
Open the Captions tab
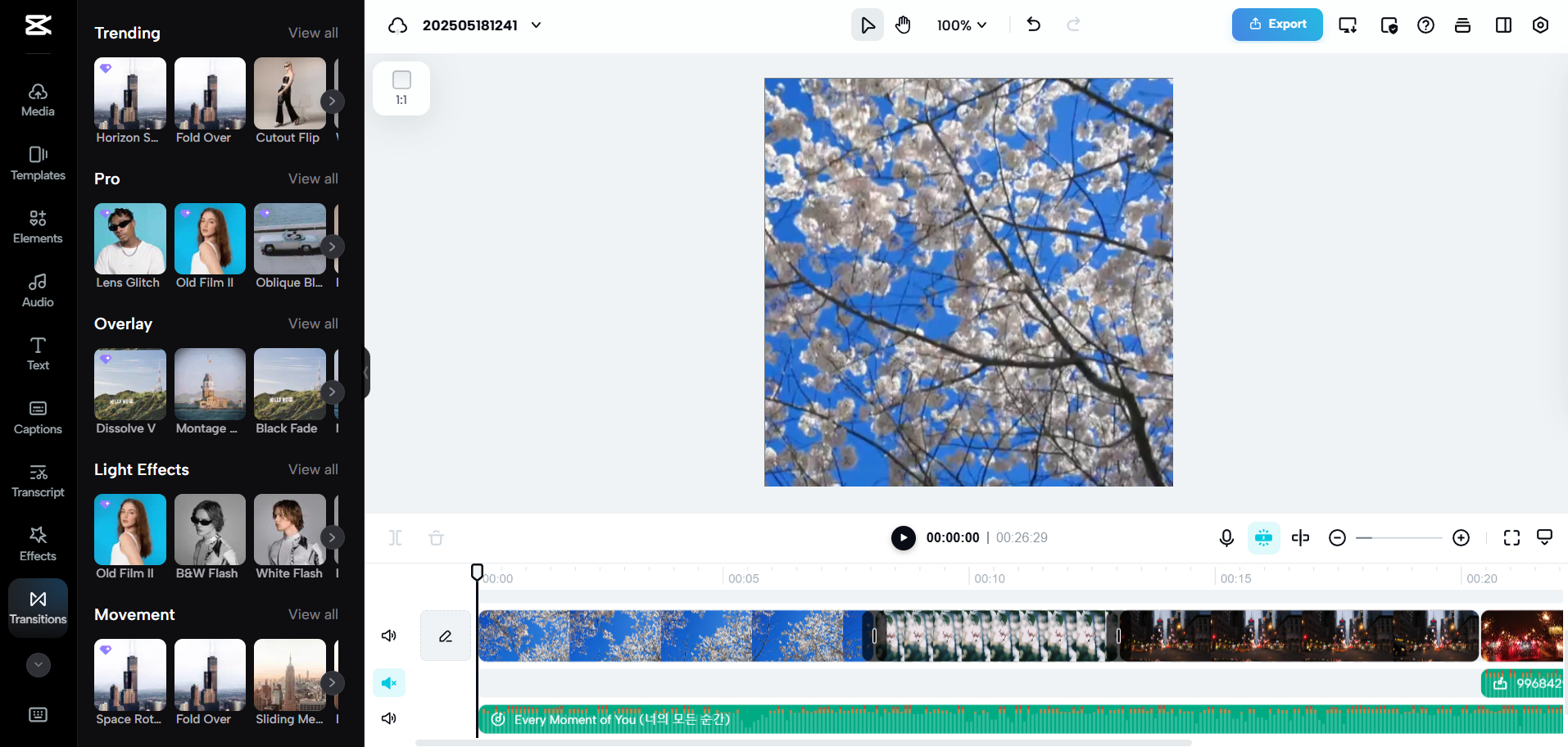coord(38,418)
